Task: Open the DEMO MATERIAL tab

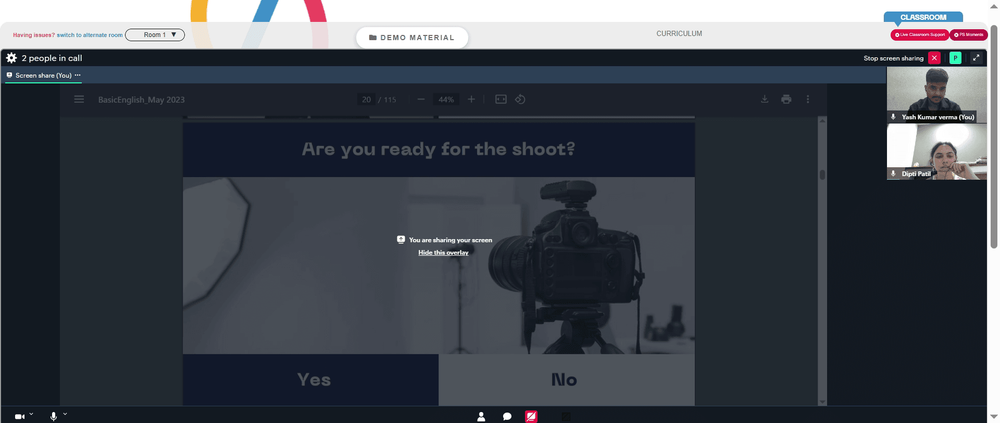Action: coord(412,38)
